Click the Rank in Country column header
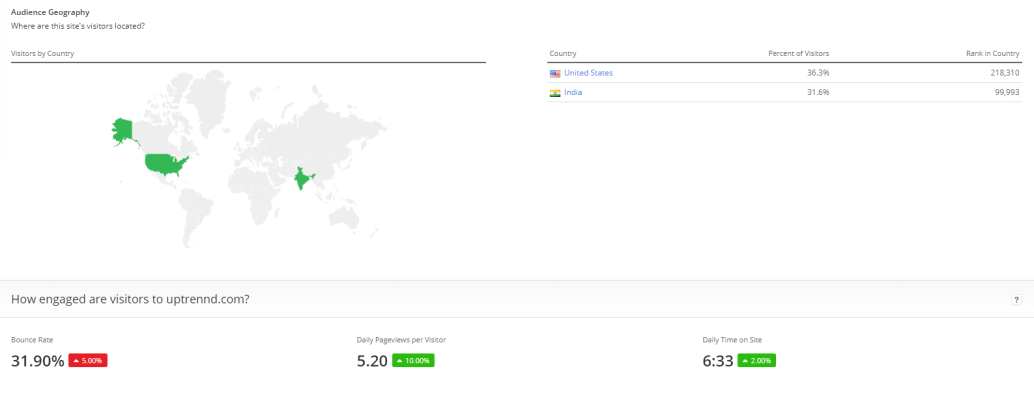The height and width of the screenshot is (399, 1034). [992, 53]
